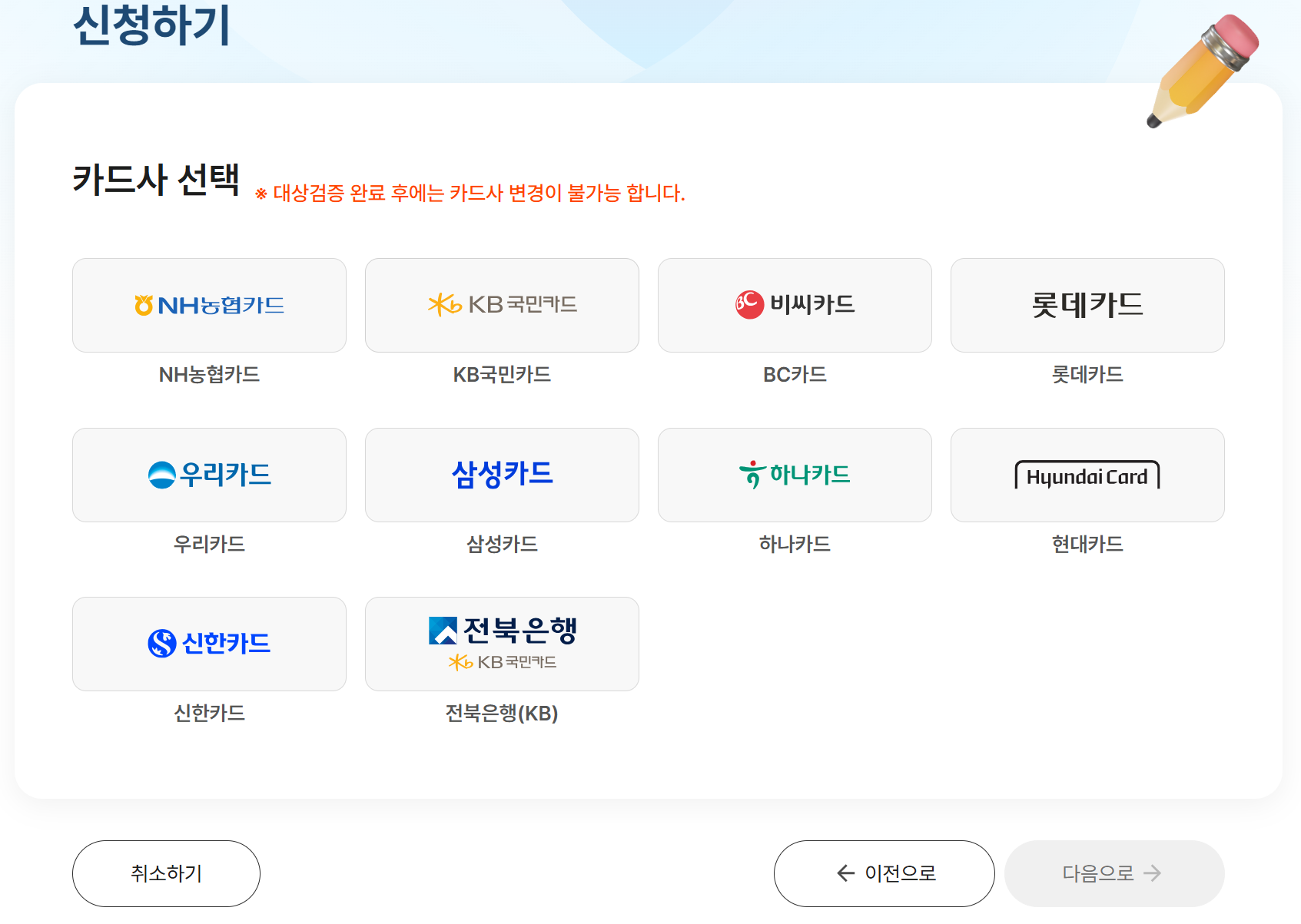Choose the 전북은행 KB logo card
This screenshot has width=1301, height=924.
coord(502,644)
